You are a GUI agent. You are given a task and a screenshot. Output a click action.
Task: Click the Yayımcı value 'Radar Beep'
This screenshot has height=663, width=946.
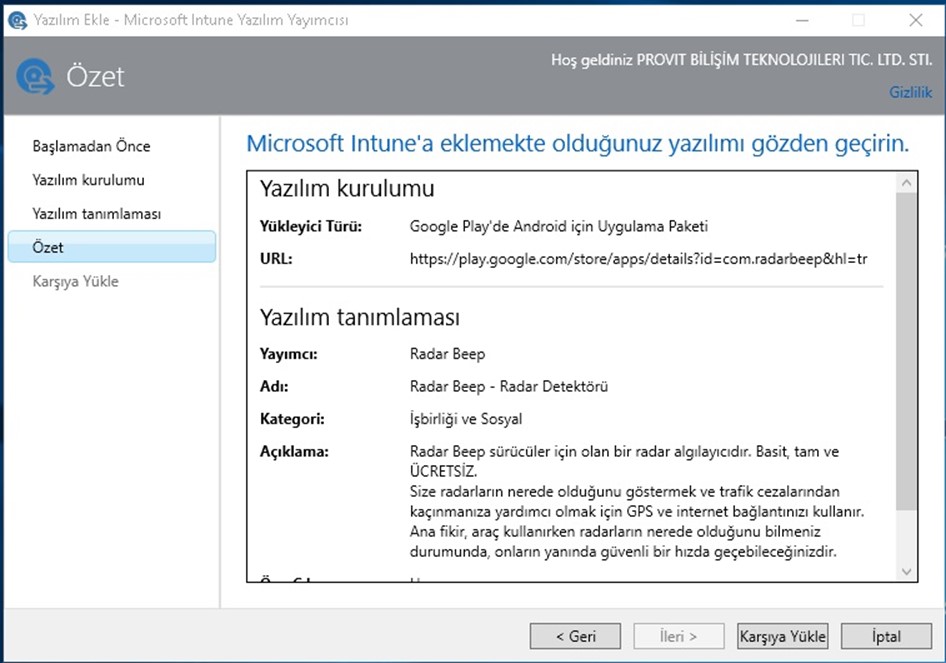447,354
